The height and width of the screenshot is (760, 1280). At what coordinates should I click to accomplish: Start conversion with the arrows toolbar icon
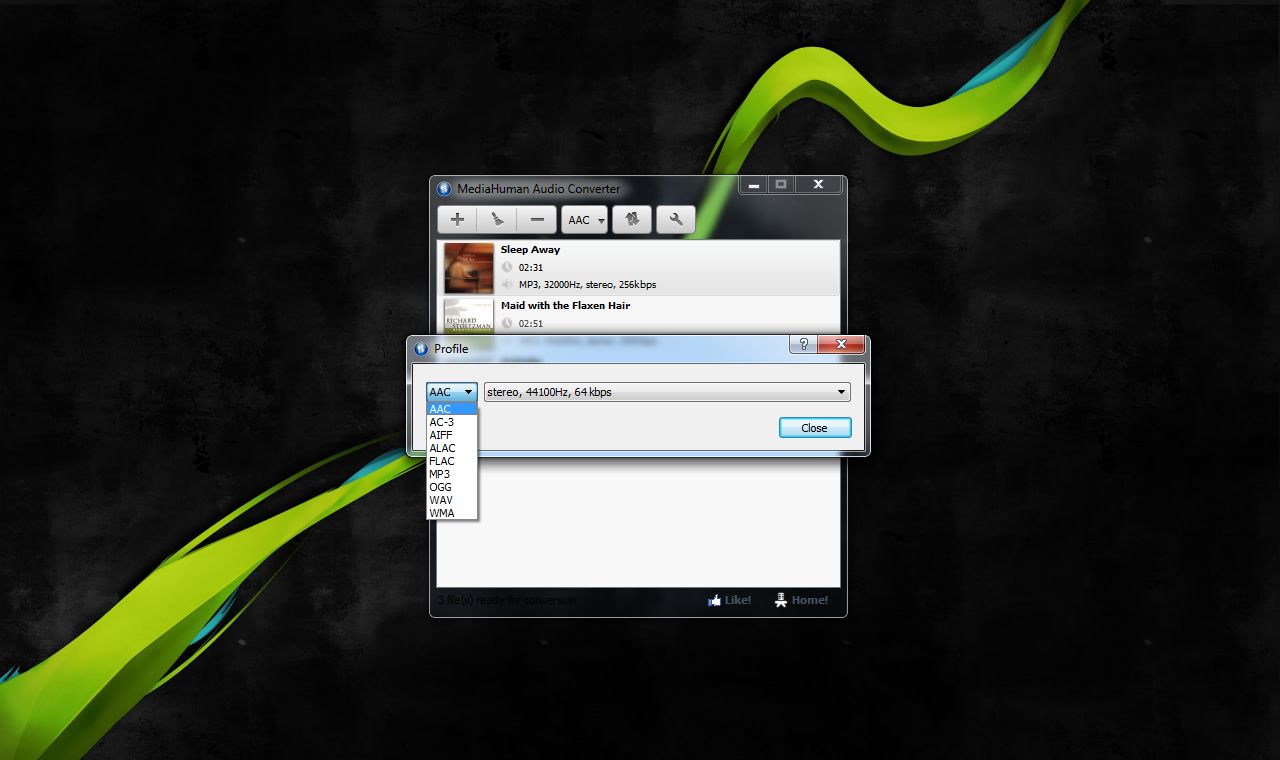pyautogui.click(x=632, y=220)
